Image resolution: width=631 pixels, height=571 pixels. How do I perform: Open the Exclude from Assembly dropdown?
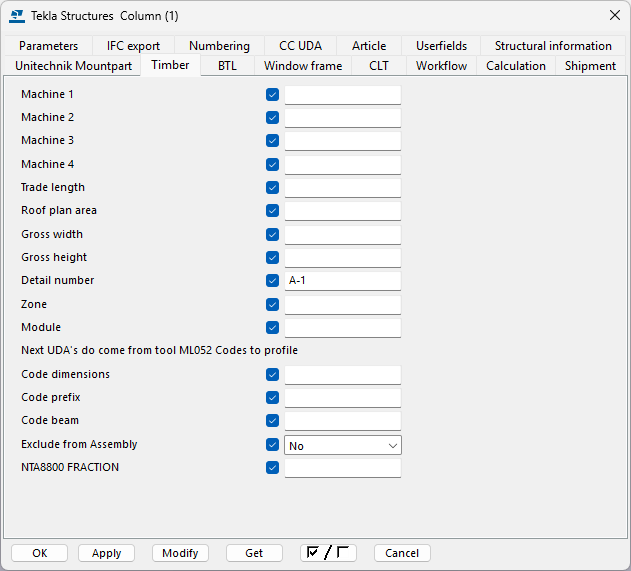click(x=343, y=445)
